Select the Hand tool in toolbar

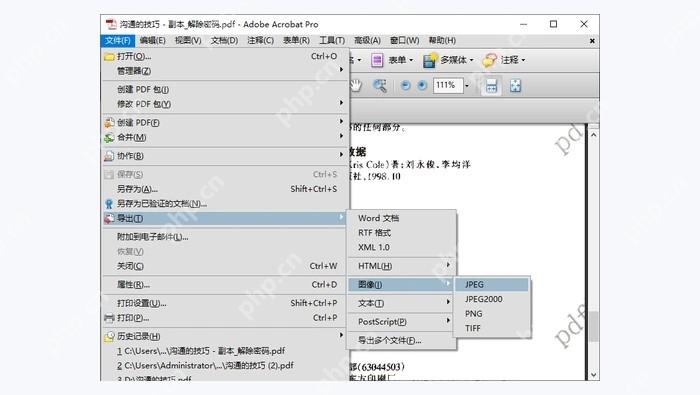click(x=356, y=85)
